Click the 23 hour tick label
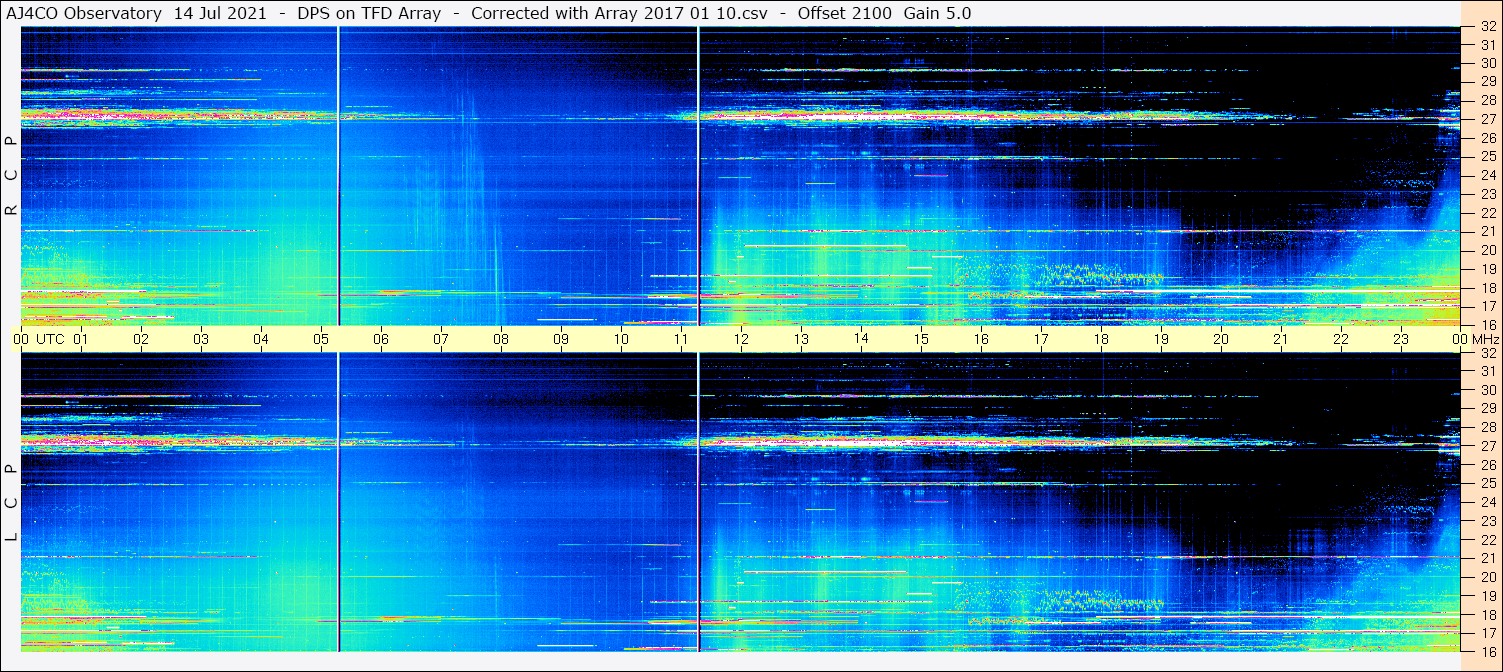The height and width of the screenshot is (672, 1503). (1401, 339)
